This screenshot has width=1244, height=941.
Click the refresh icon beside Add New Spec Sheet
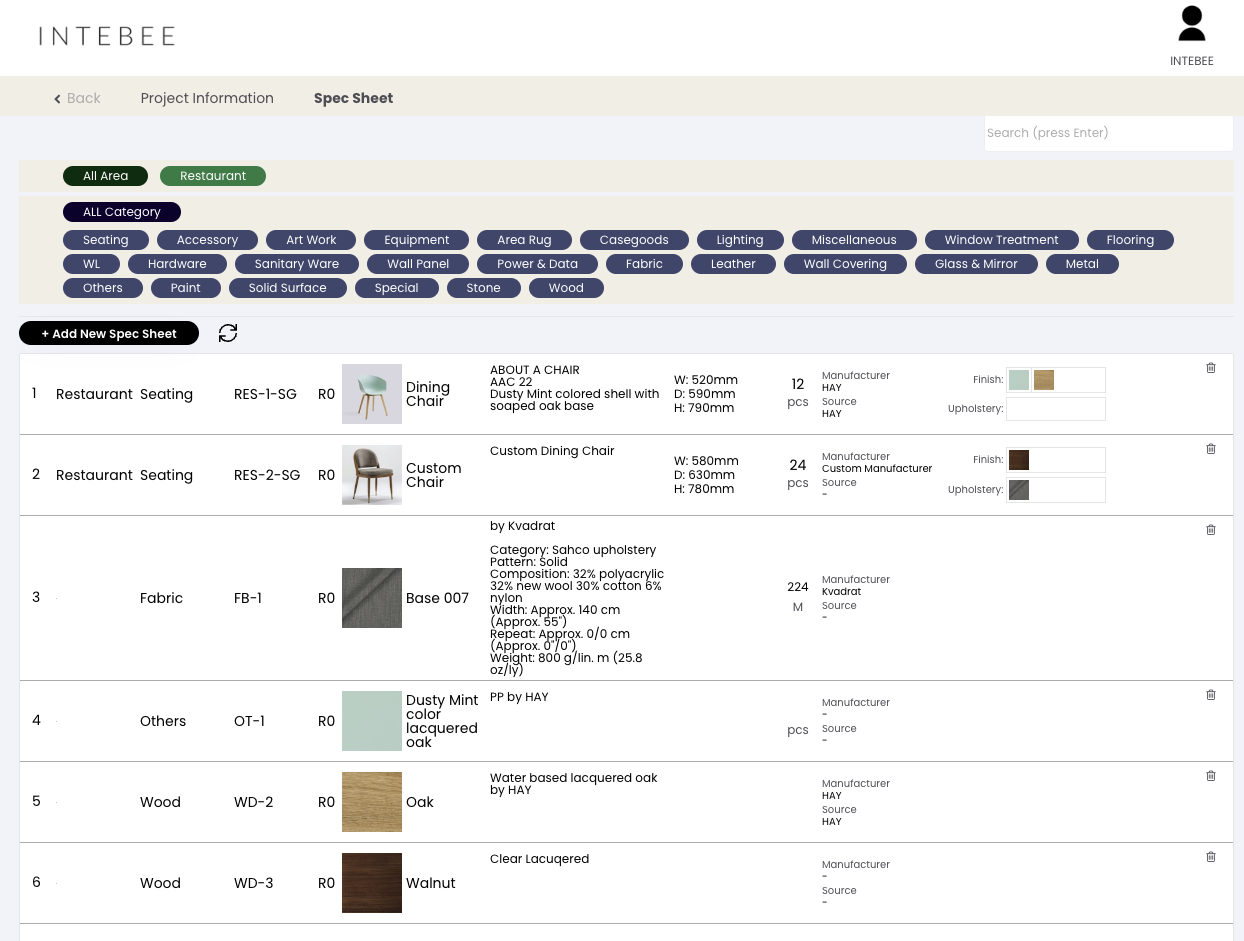pyautogui.click(x=228, y=333)
